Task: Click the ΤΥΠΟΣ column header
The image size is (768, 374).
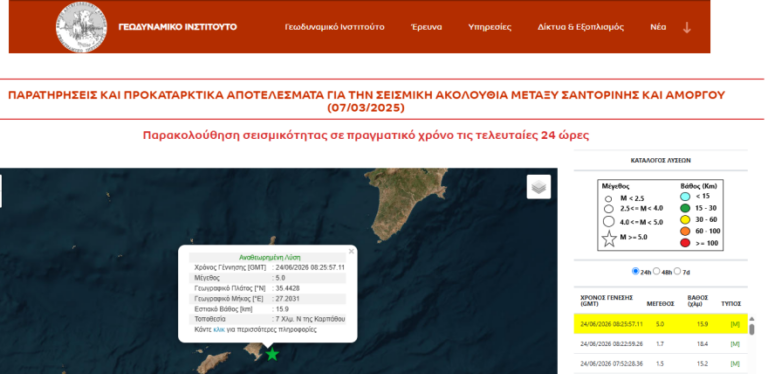Action: pos(731,304)
